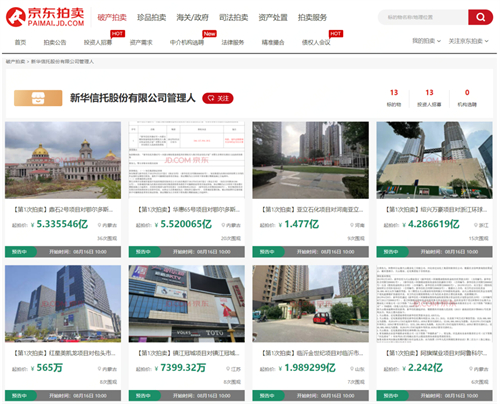Open the 司法拍卖 top tab

tap(233, 17)
